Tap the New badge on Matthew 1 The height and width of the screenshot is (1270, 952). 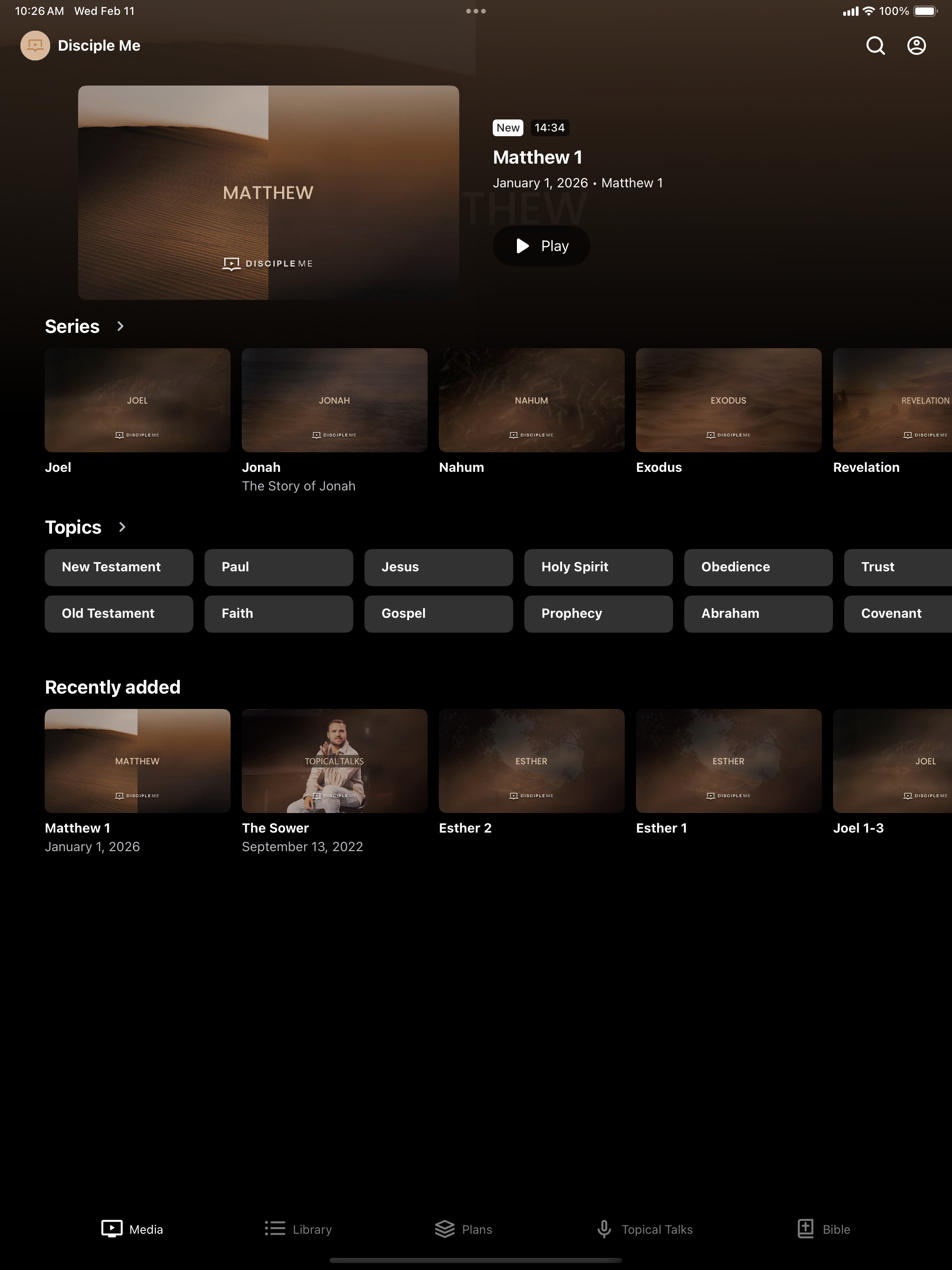[x=508, y=127]
